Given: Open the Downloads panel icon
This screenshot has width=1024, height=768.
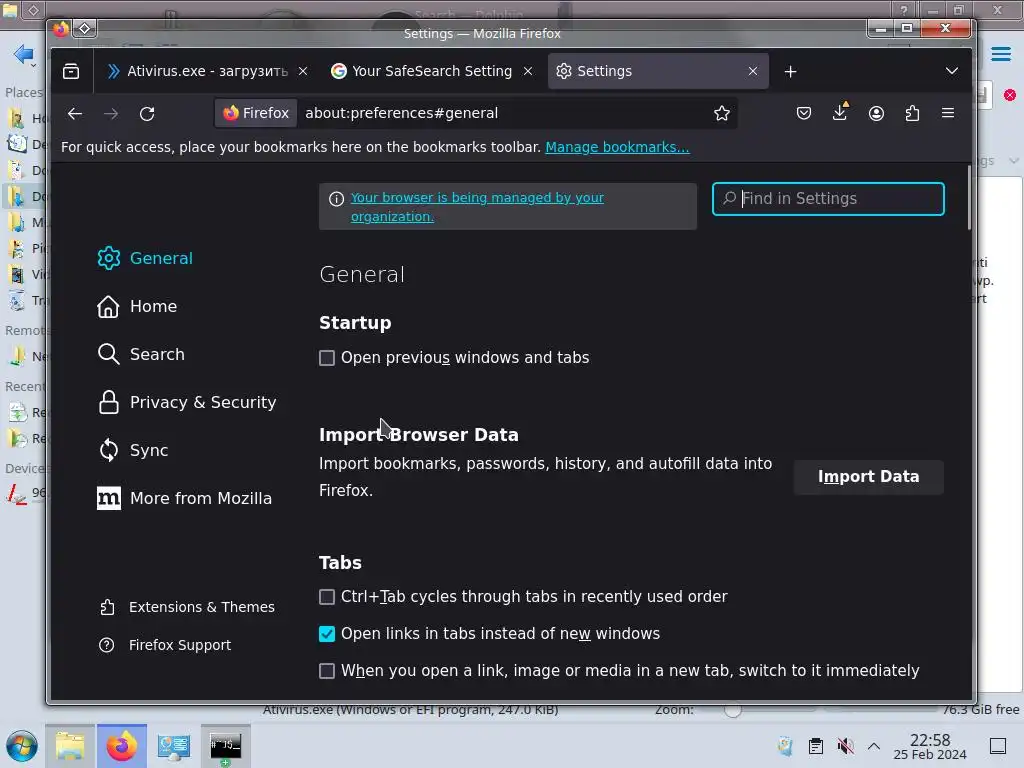Looking at the screenshot, I should point(840,112).
